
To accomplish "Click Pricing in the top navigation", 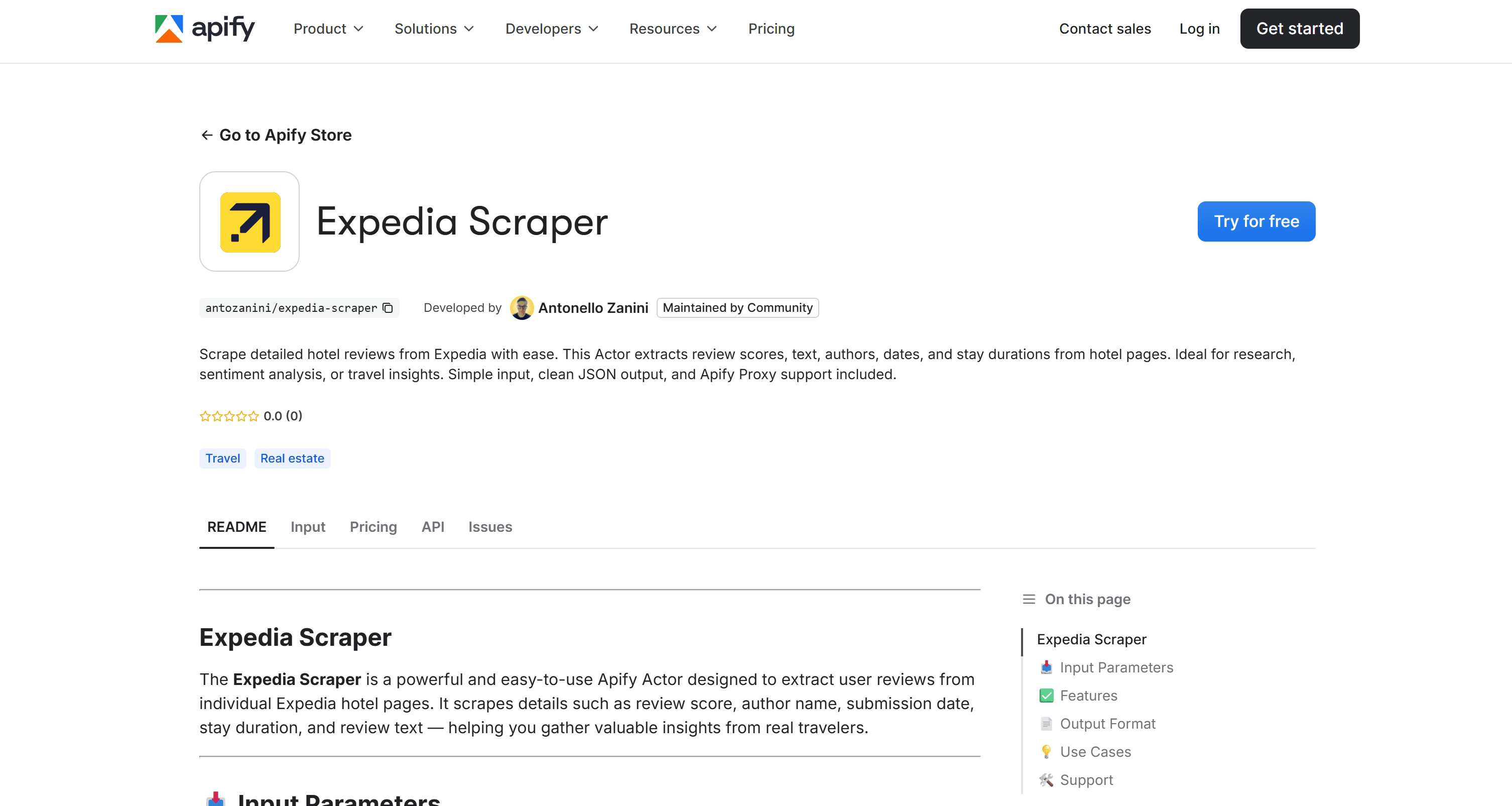I will pos(771,28).
